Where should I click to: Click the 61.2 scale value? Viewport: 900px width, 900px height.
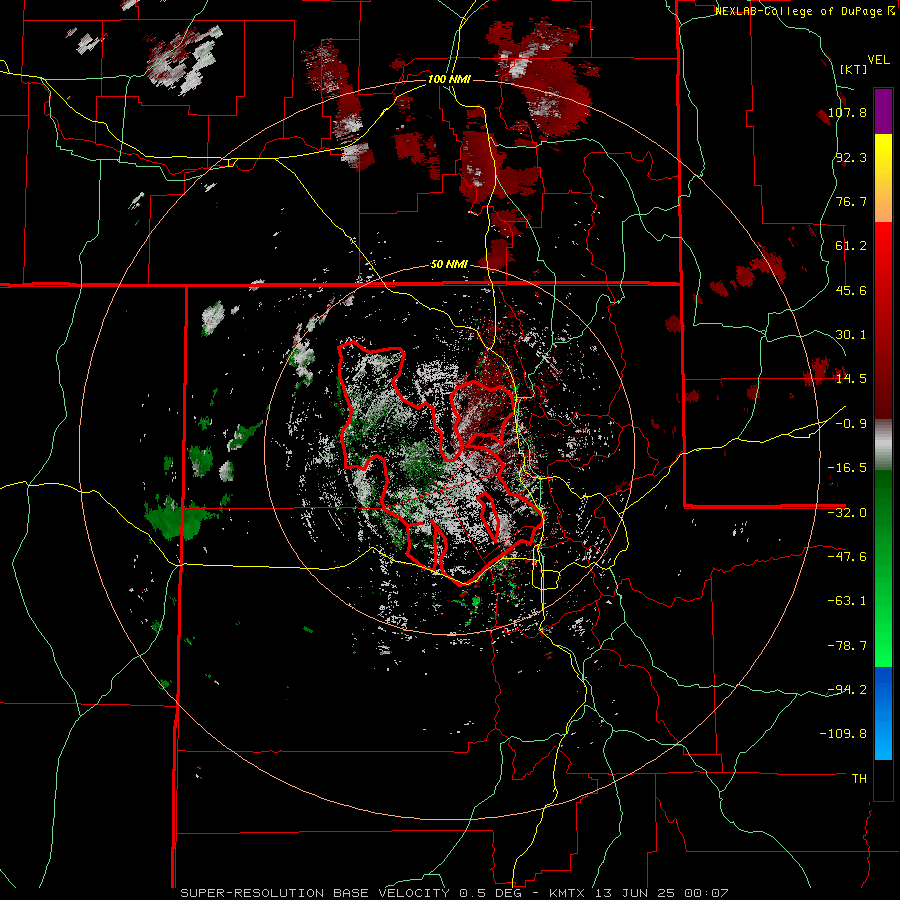(851, 246)
